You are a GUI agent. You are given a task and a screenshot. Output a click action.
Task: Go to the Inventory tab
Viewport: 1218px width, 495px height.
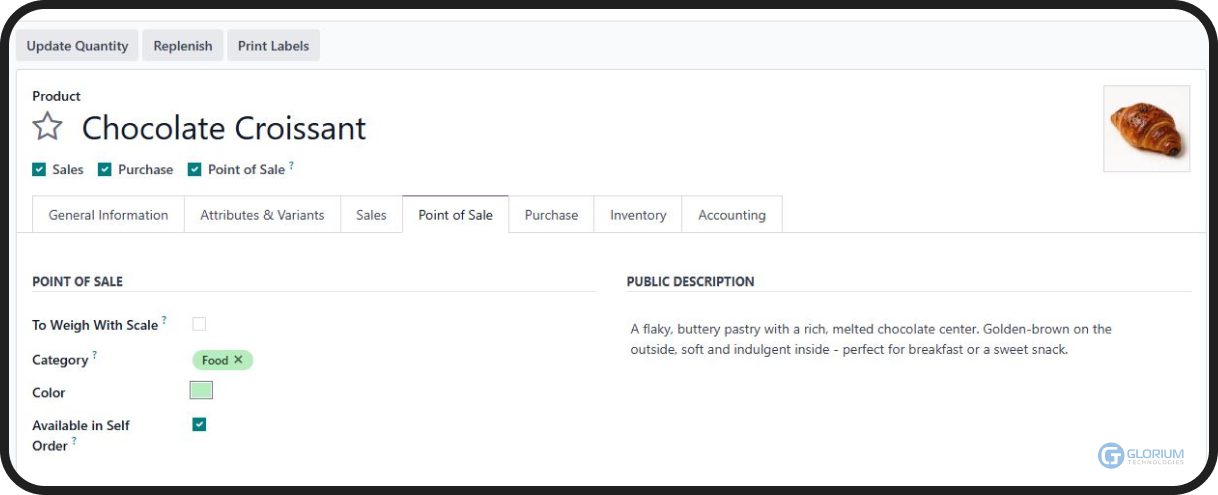(x=638, y=215)
